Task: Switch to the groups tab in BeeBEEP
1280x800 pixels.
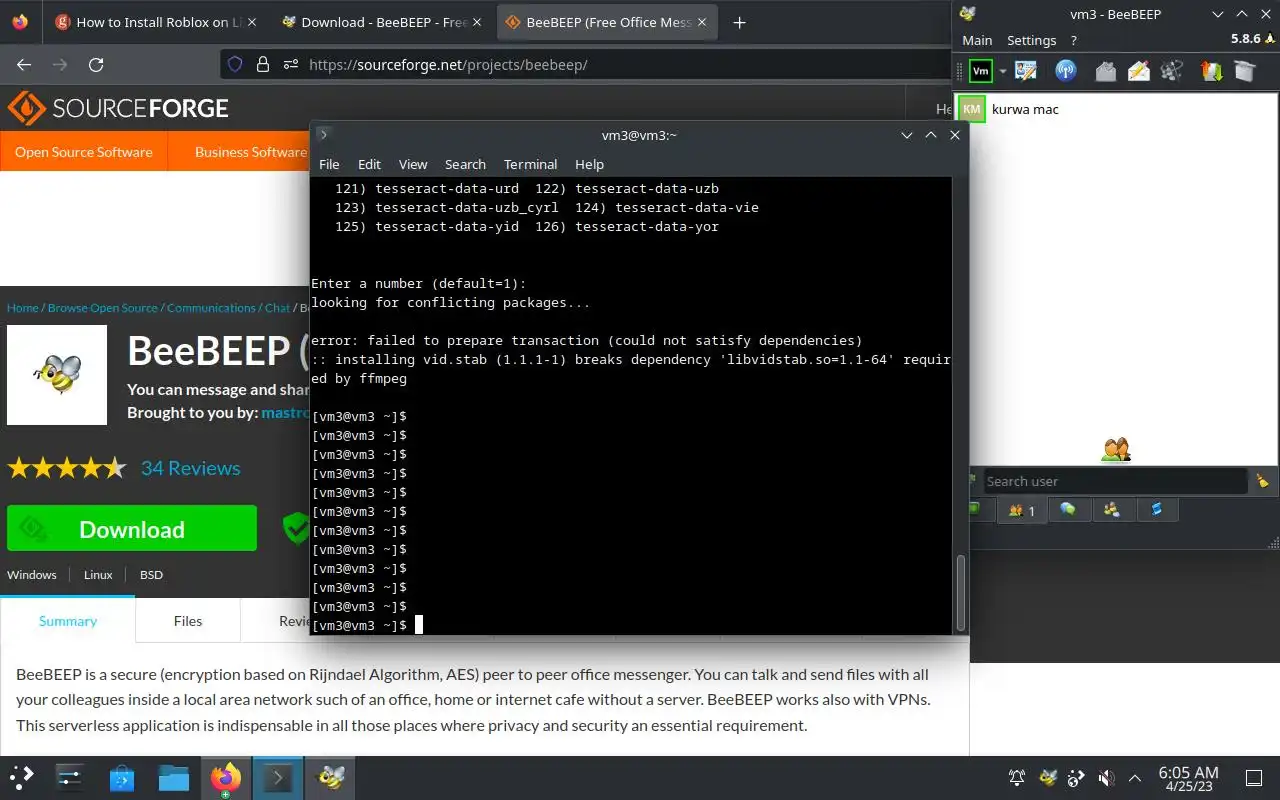Action: tap(1112, 510)
